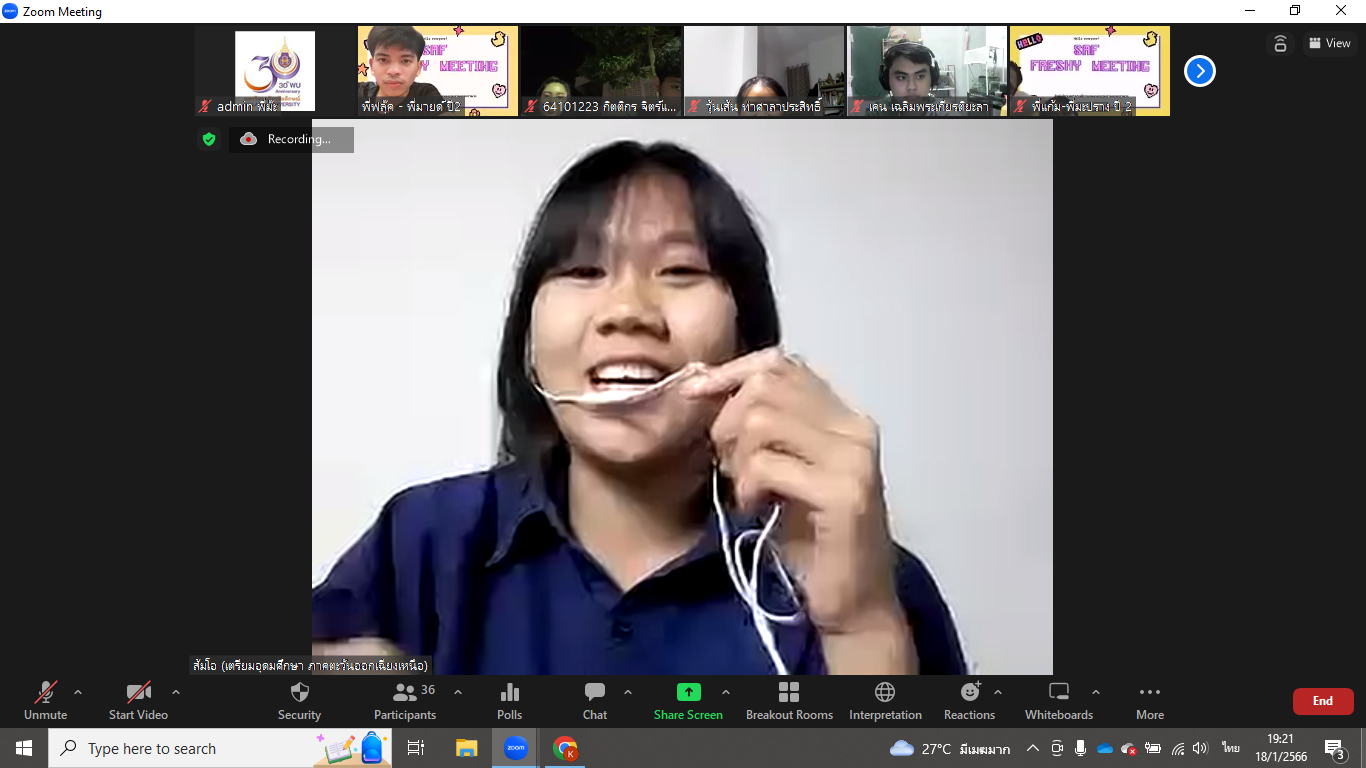The width and height of the screenshot is (1366, 768).
Task: Open the Chat panel icon
Action: pyautogui.click(x=595, y=692)
